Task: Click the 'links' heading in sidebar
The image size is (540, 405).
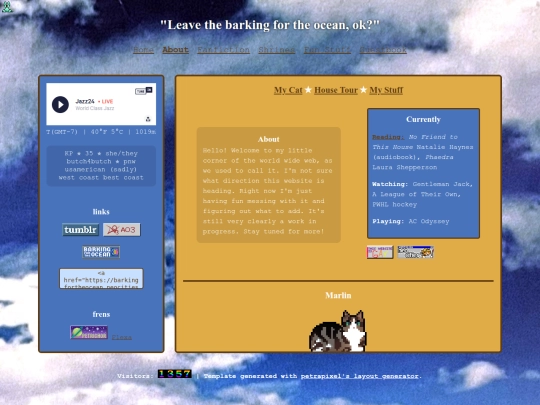Action: tap(101, 212)
